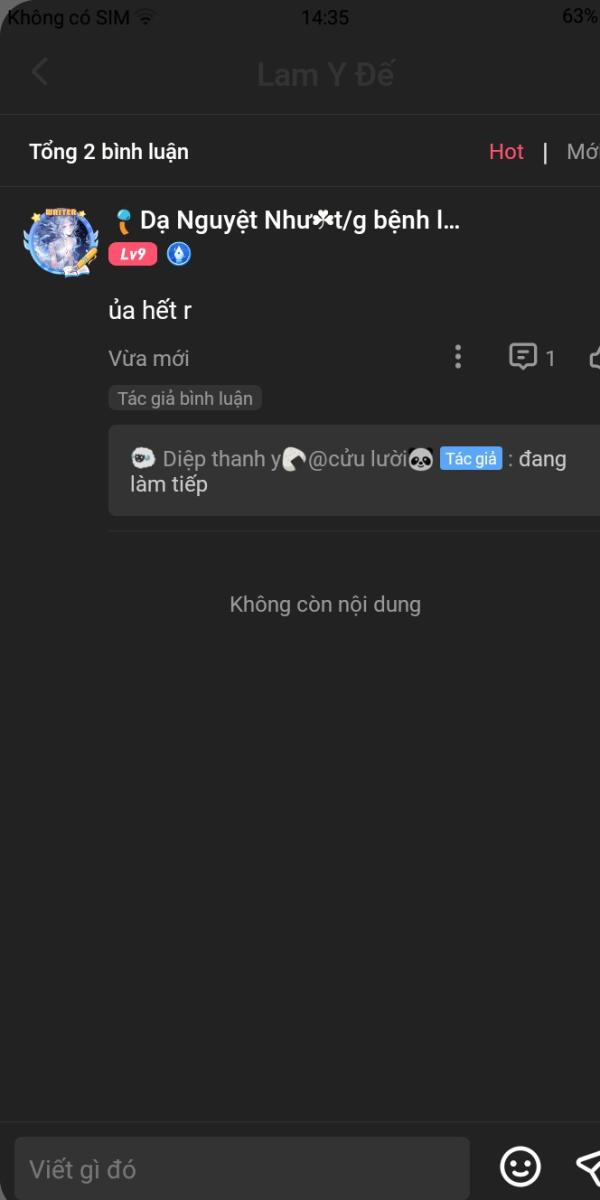
Task: Tap the Lv9 level badge
Action: pos(133,254)
